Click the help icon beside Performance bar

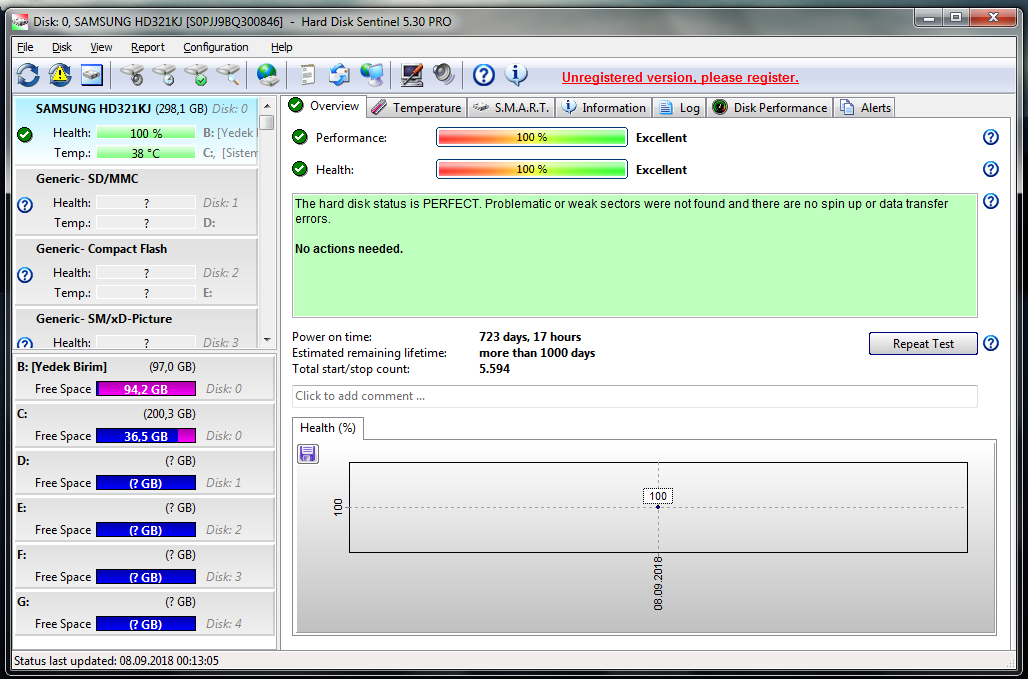coord(991,138)
